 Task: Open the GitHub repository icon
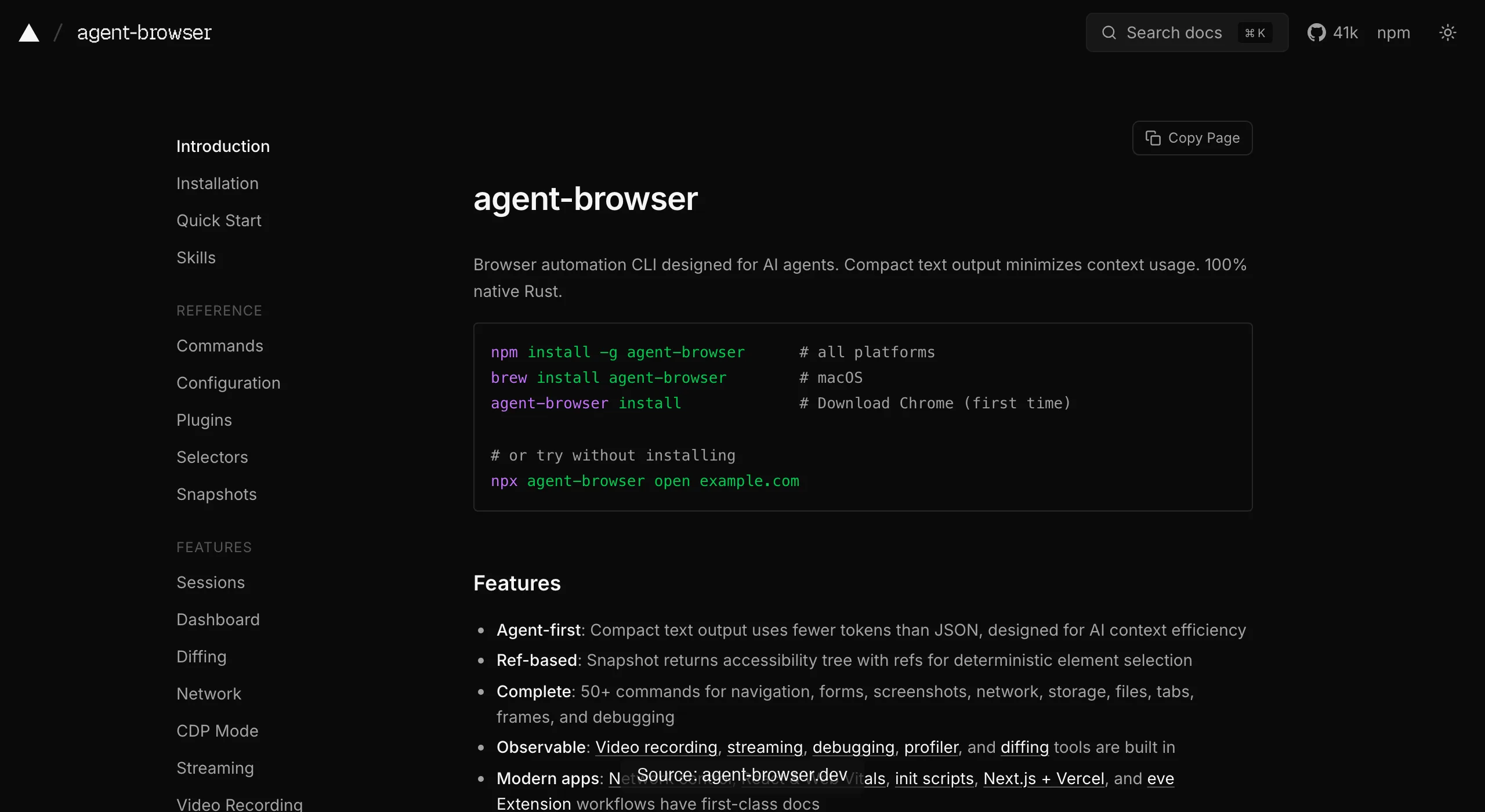pos(1316,32)
